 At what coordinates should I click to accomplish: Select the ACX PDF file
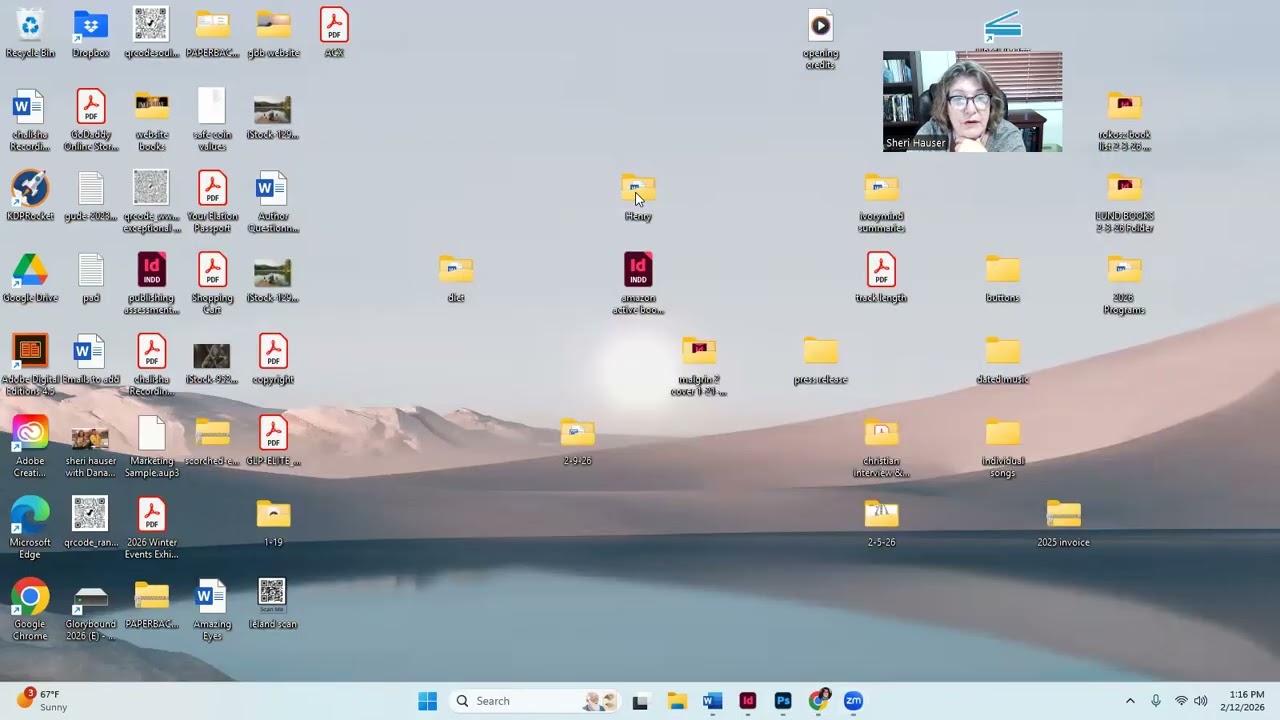[x=334, y=33]
